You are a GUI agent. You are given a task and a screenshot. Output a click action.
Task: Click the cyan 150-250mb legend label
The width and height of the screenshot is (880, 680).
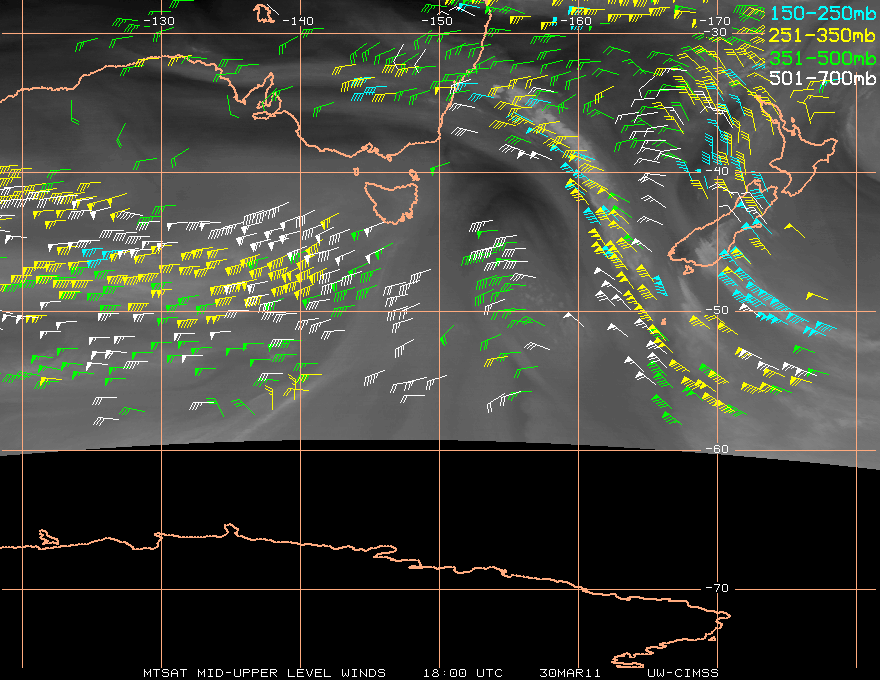pos(822,13)
